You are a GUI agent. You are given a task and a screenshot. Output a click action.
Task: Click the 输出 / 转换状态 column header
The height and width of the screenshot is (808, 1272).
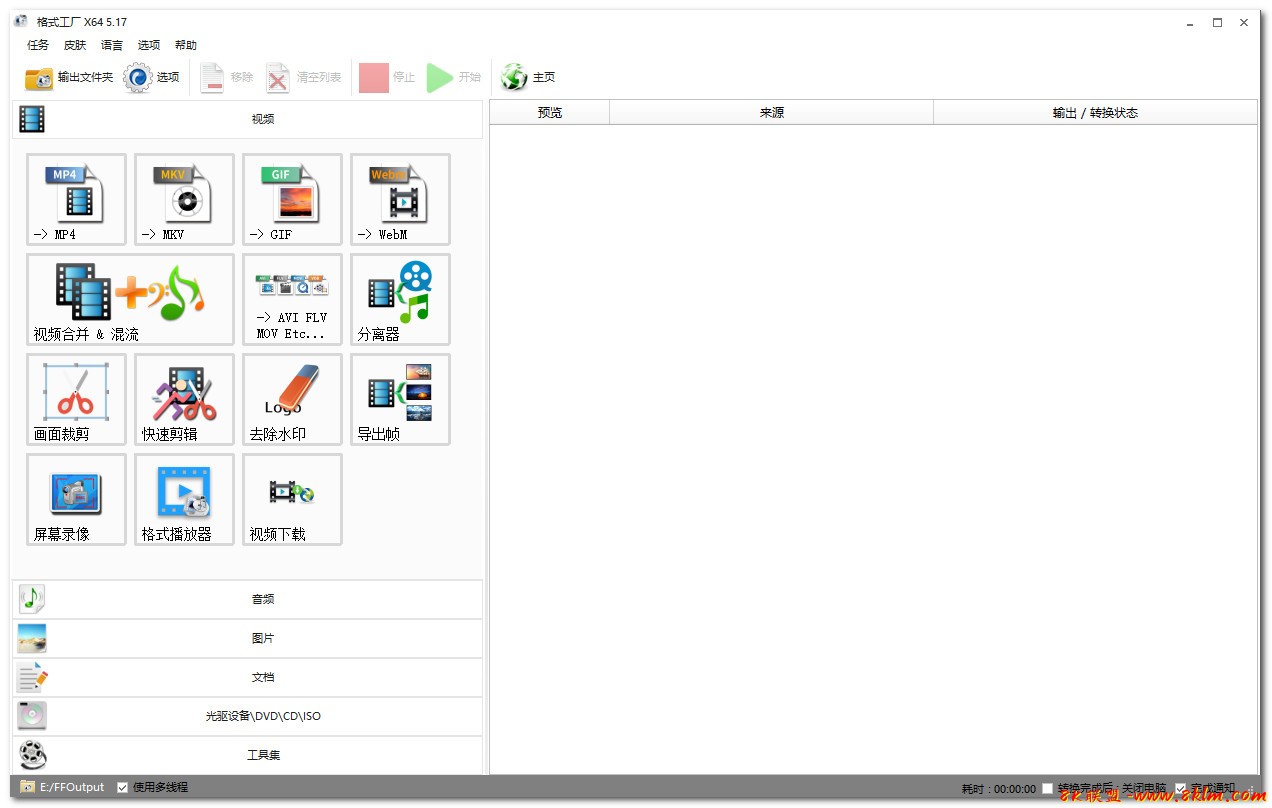1095,113
